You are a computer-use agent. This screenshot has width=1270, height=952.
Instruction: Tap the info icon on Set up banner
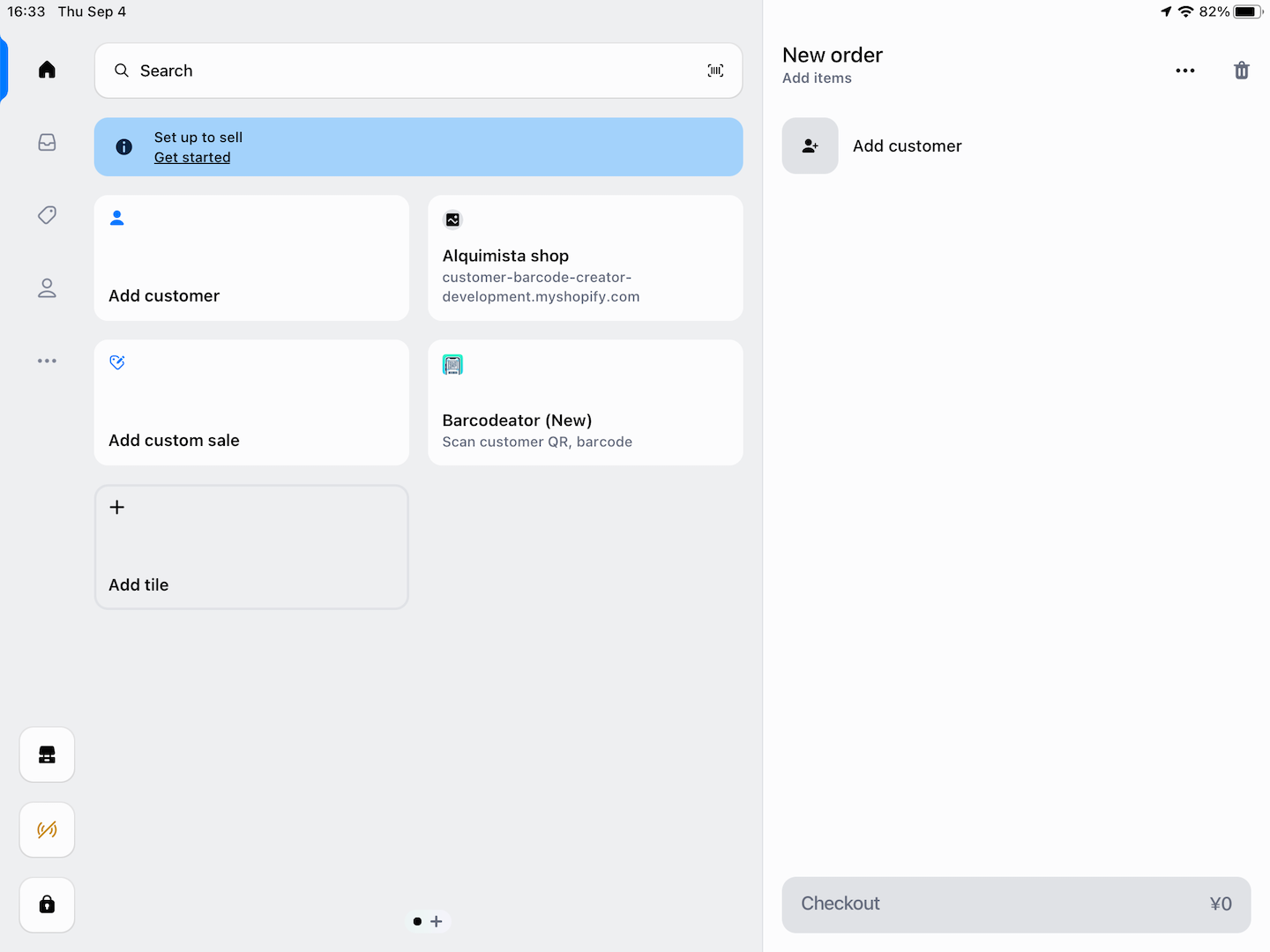click(124, 147)
